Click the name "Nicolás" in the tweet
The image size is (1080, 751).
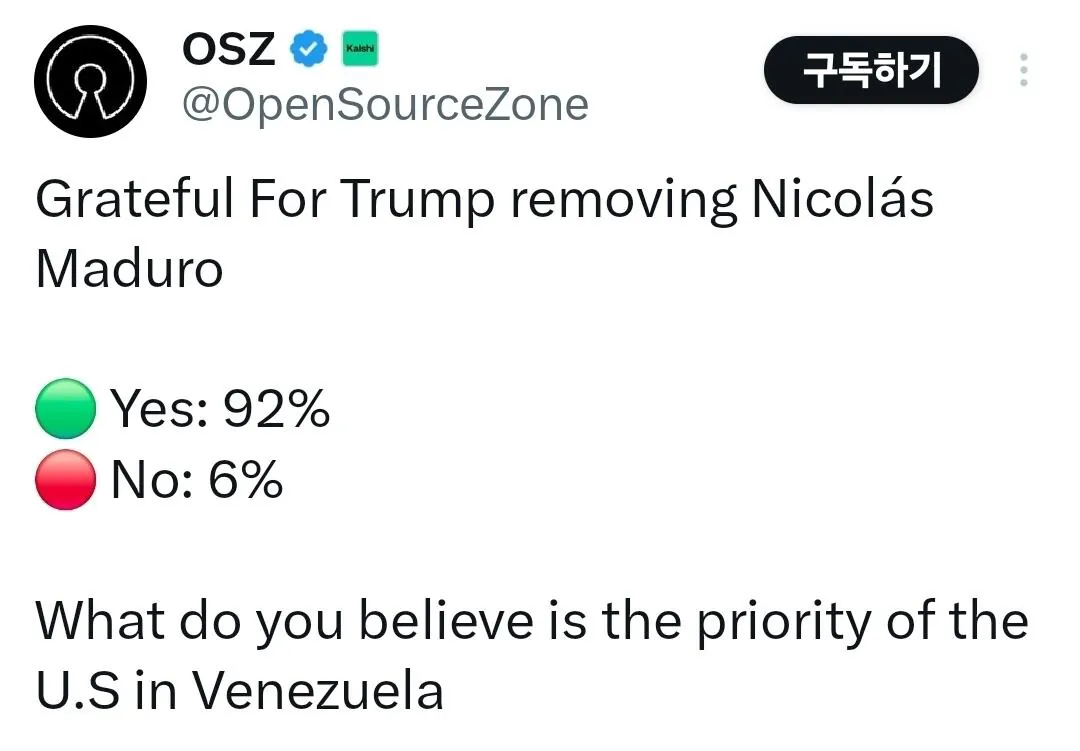pos(841,199)
